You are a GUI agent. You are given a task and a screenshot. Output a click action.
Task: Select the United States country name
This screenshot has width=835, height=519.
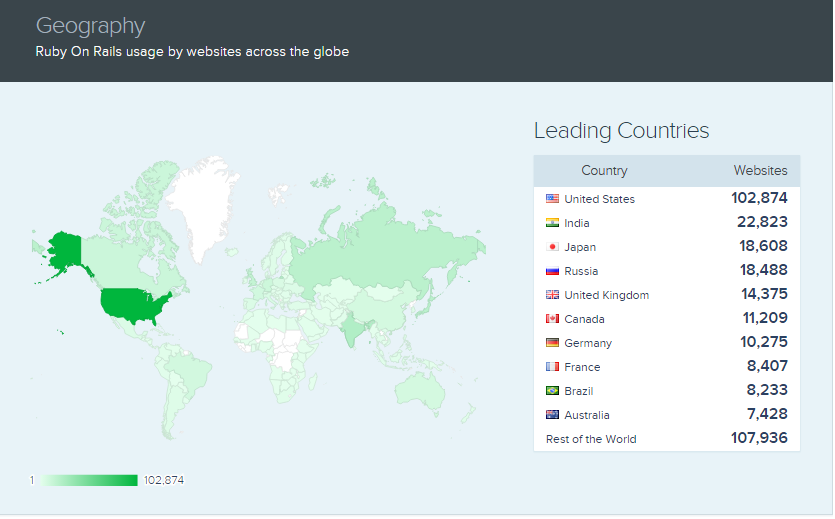pos(600,199)
